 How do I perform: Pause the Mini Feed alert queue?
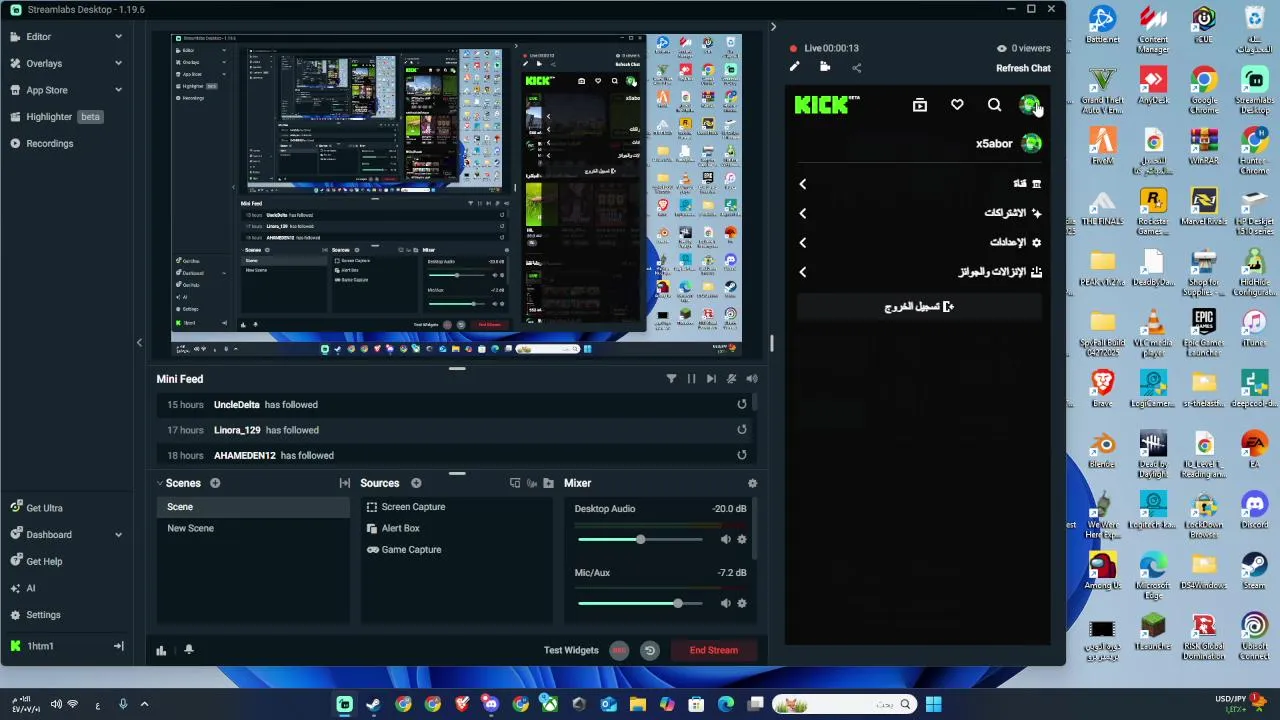(x=691, y=379)
